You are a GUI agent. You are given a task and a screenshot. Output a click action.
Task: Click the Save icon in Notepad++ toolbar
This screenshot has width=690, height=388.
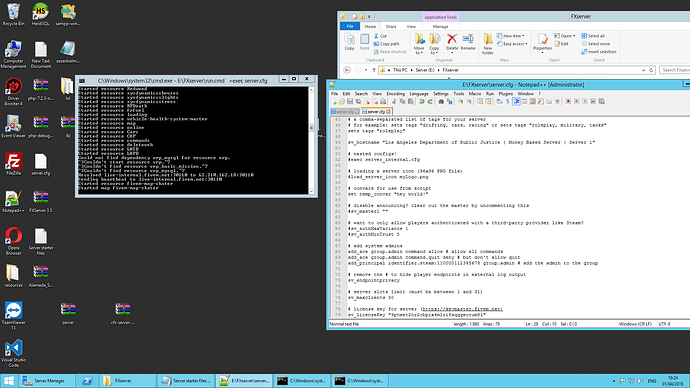pyautogui.click(x=350, y=102)
